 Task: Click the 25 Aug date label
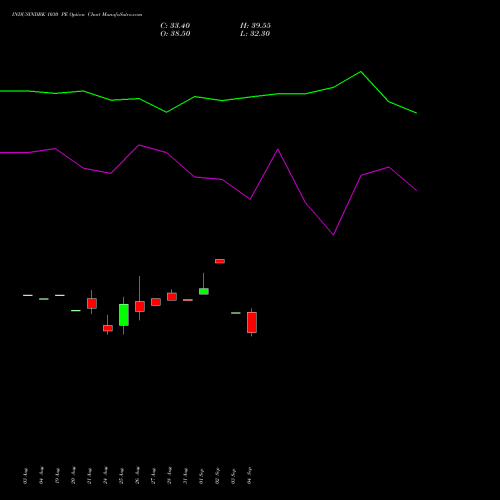(x=122, y=476)
